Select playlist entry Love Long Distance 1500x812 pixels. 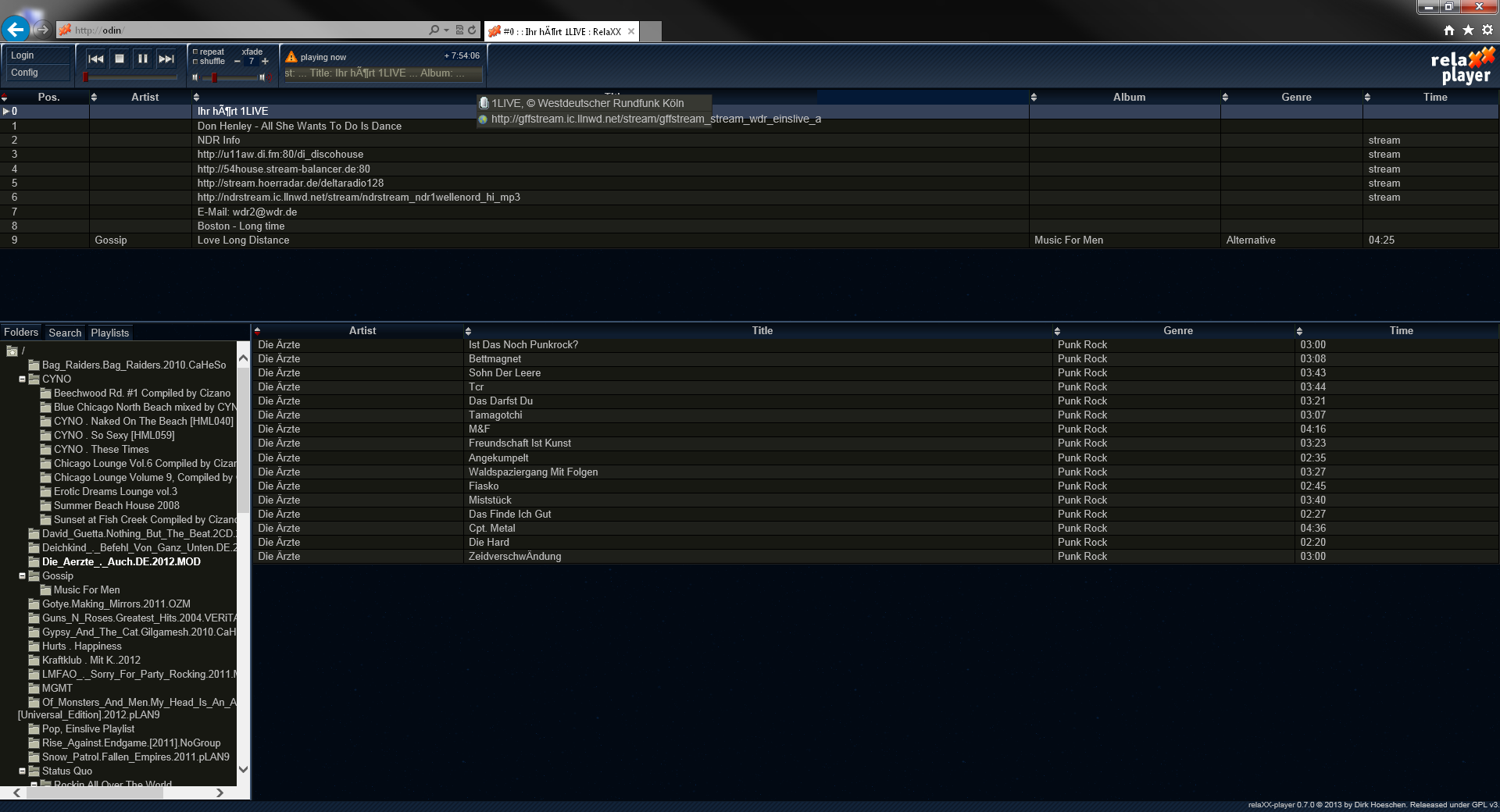[x=749, y=240]
